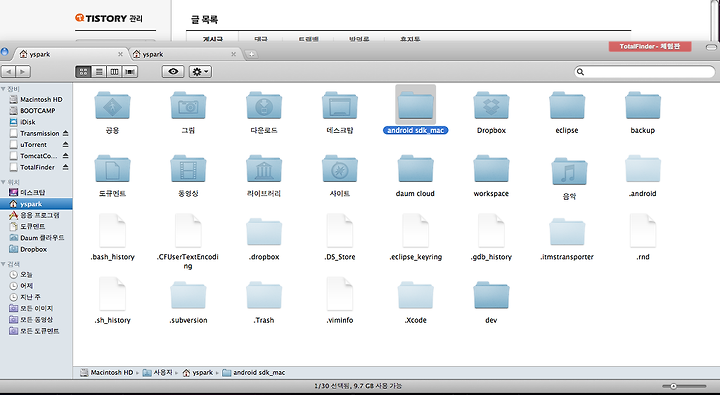Close the second yspark tab
This screenshot has width=720, height=395.
(233, 54)
